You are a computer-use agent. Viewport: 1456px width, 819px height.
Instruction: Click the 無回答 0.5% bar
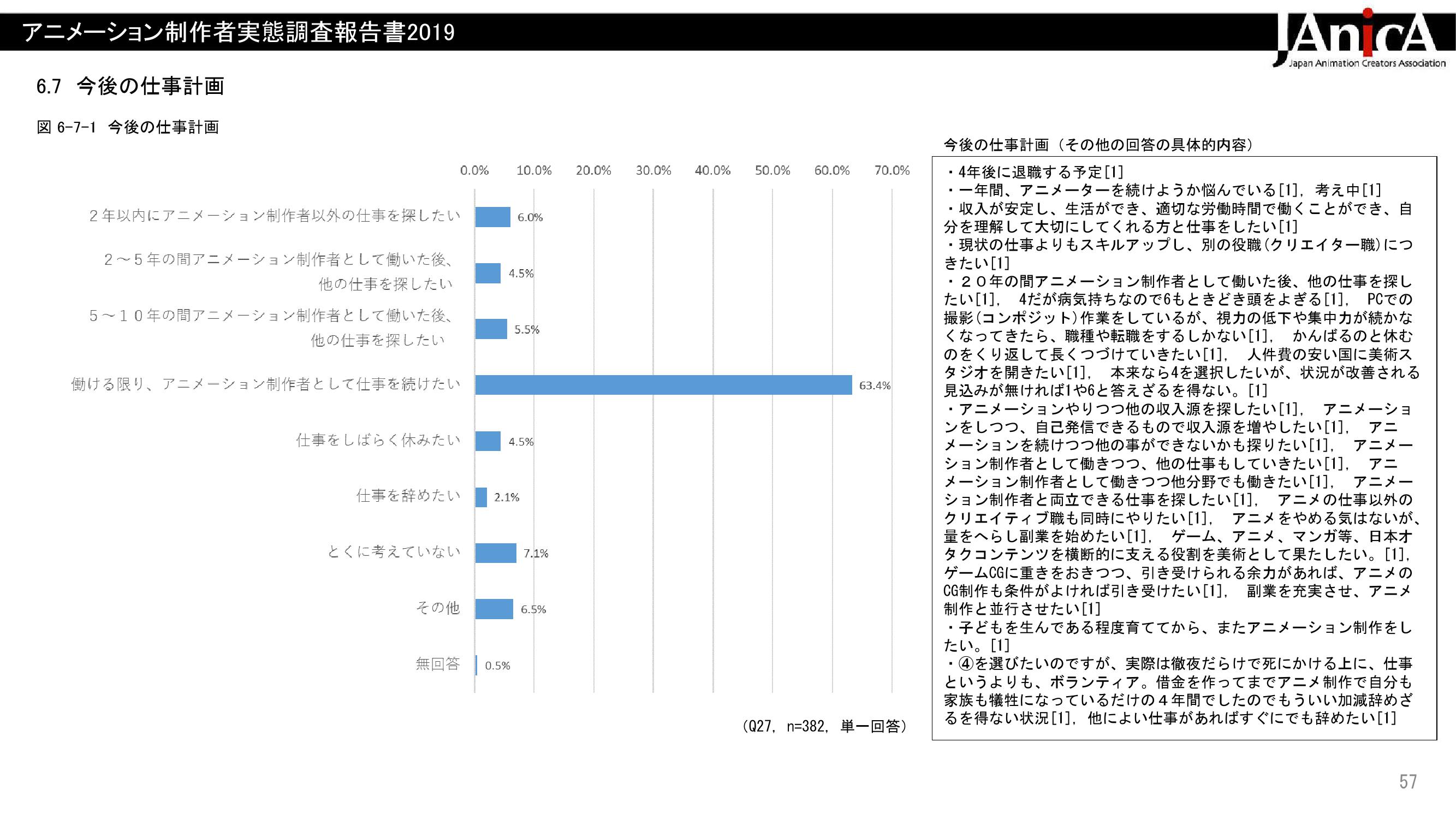476,664
